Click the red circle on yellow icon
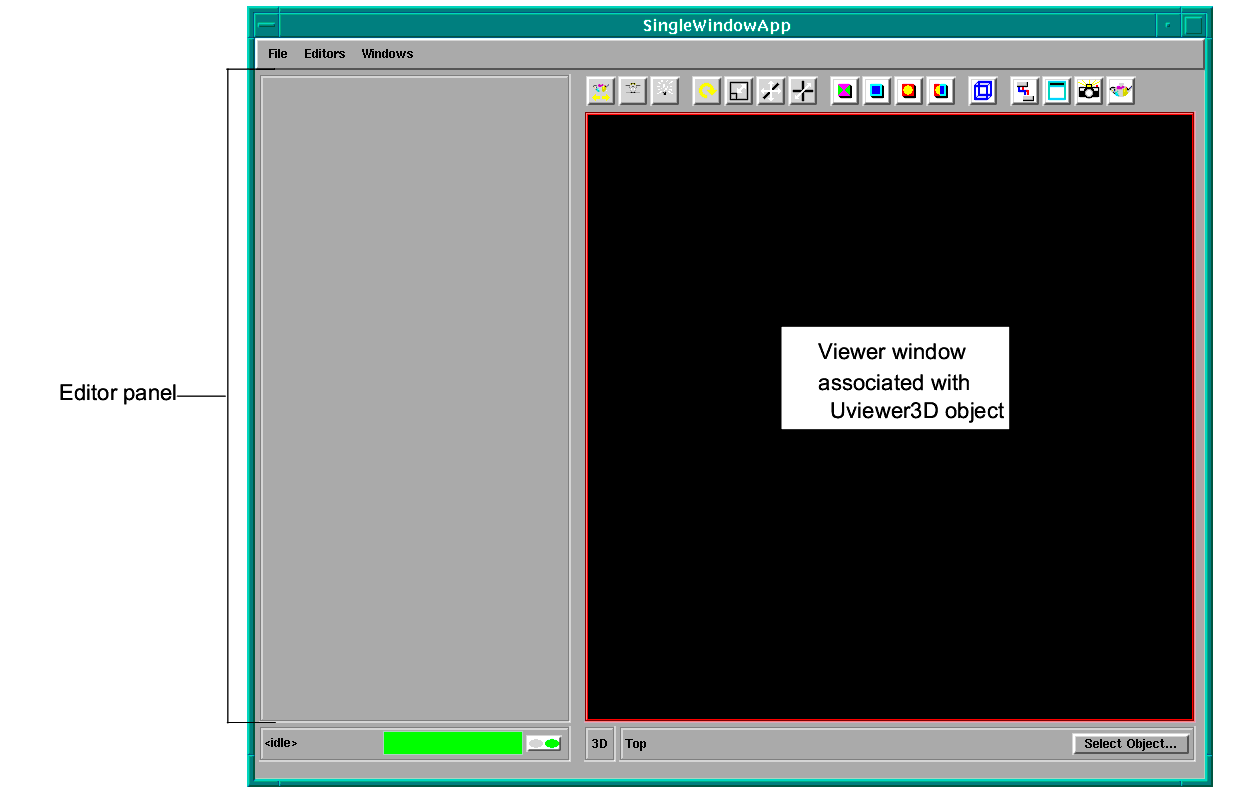Viewport: 1236px width, 790px height. click(x=909, y=92)
